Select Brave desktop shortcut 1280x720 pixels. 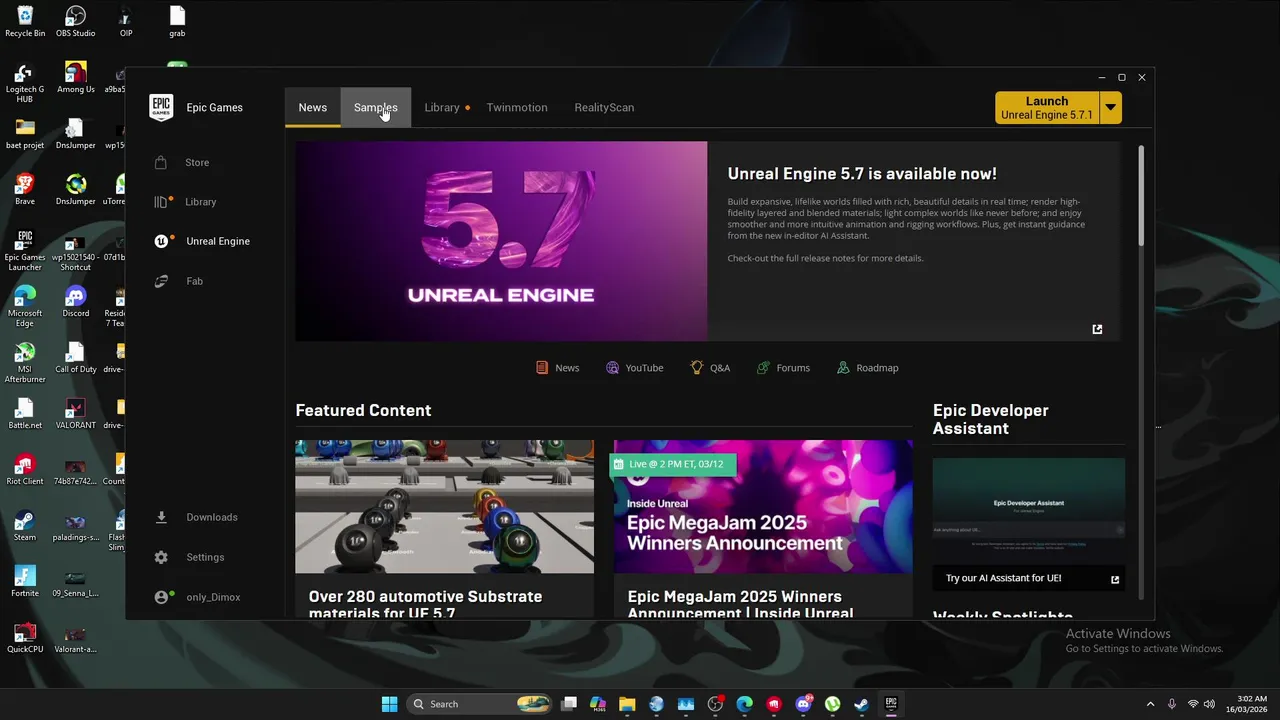pos(25,191)
